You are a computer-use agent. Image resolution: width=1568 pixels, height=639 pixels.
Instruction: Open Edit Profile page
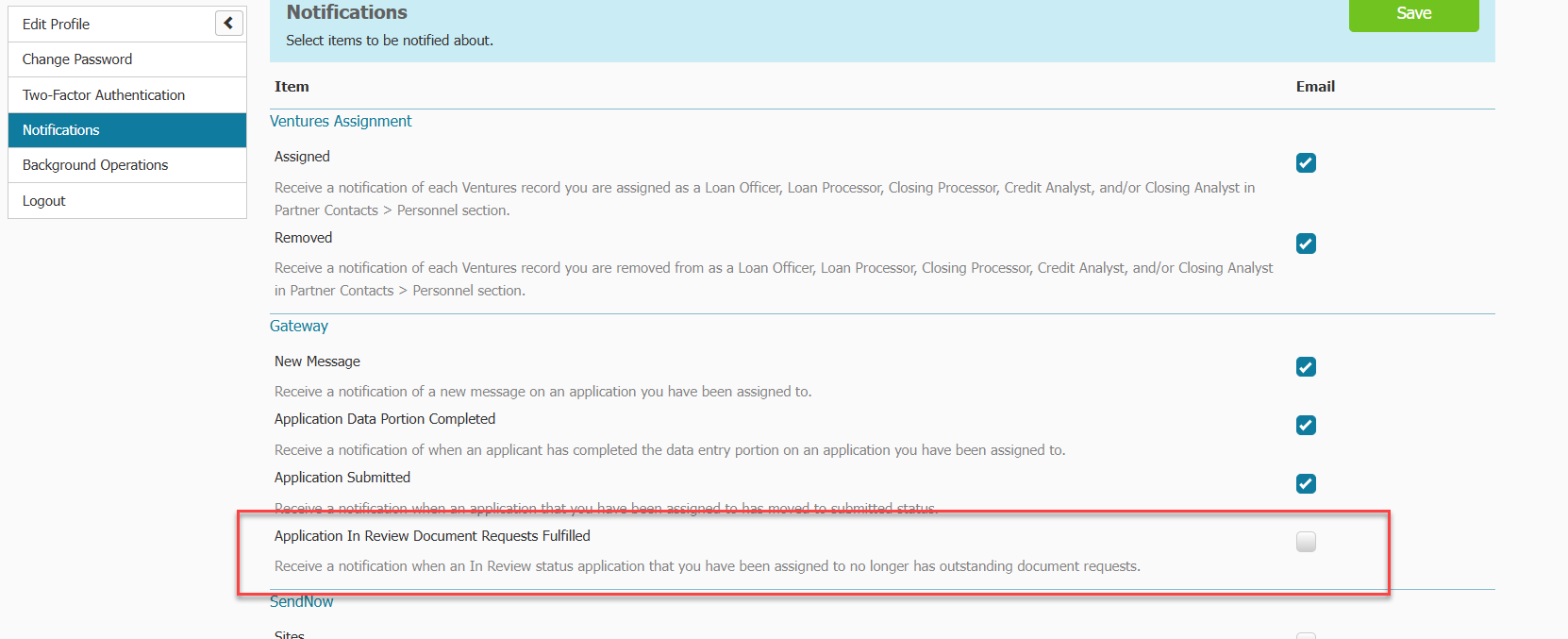(x=57, y=25)
